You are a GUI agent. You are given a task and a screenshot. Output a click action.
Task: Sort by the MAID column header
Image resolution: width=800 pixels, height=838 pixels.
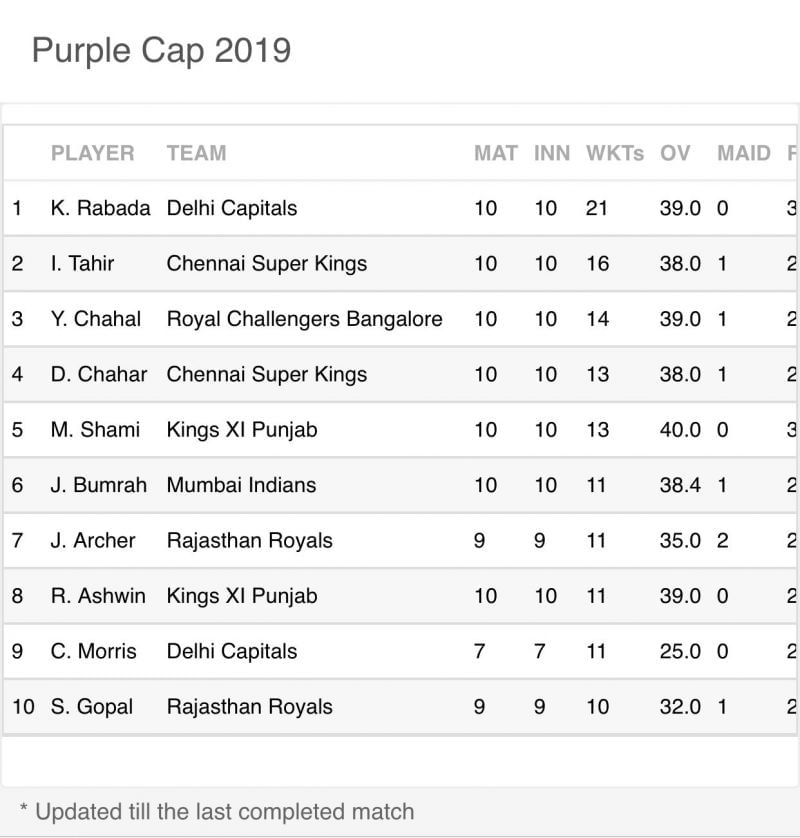point(744,153)
